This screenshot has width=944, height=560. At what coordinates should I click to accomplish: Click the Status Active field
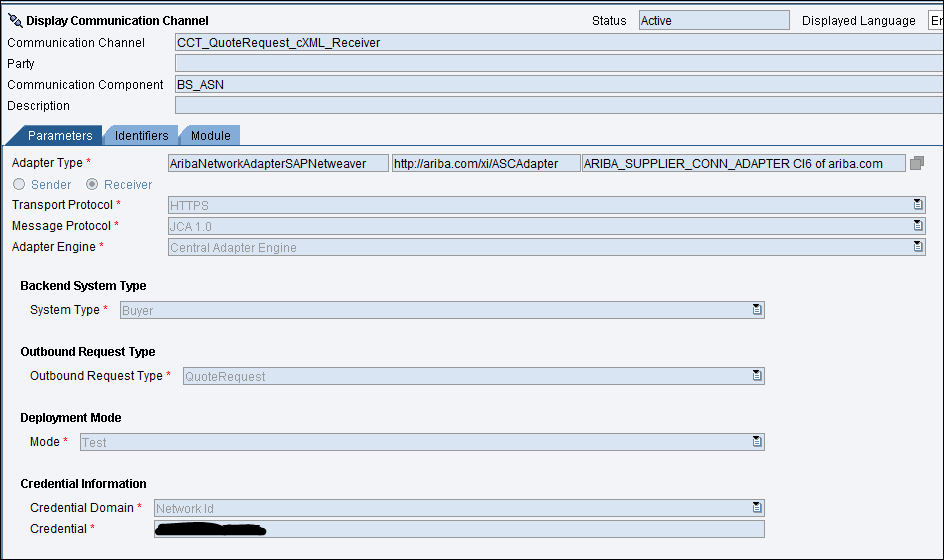714,20
